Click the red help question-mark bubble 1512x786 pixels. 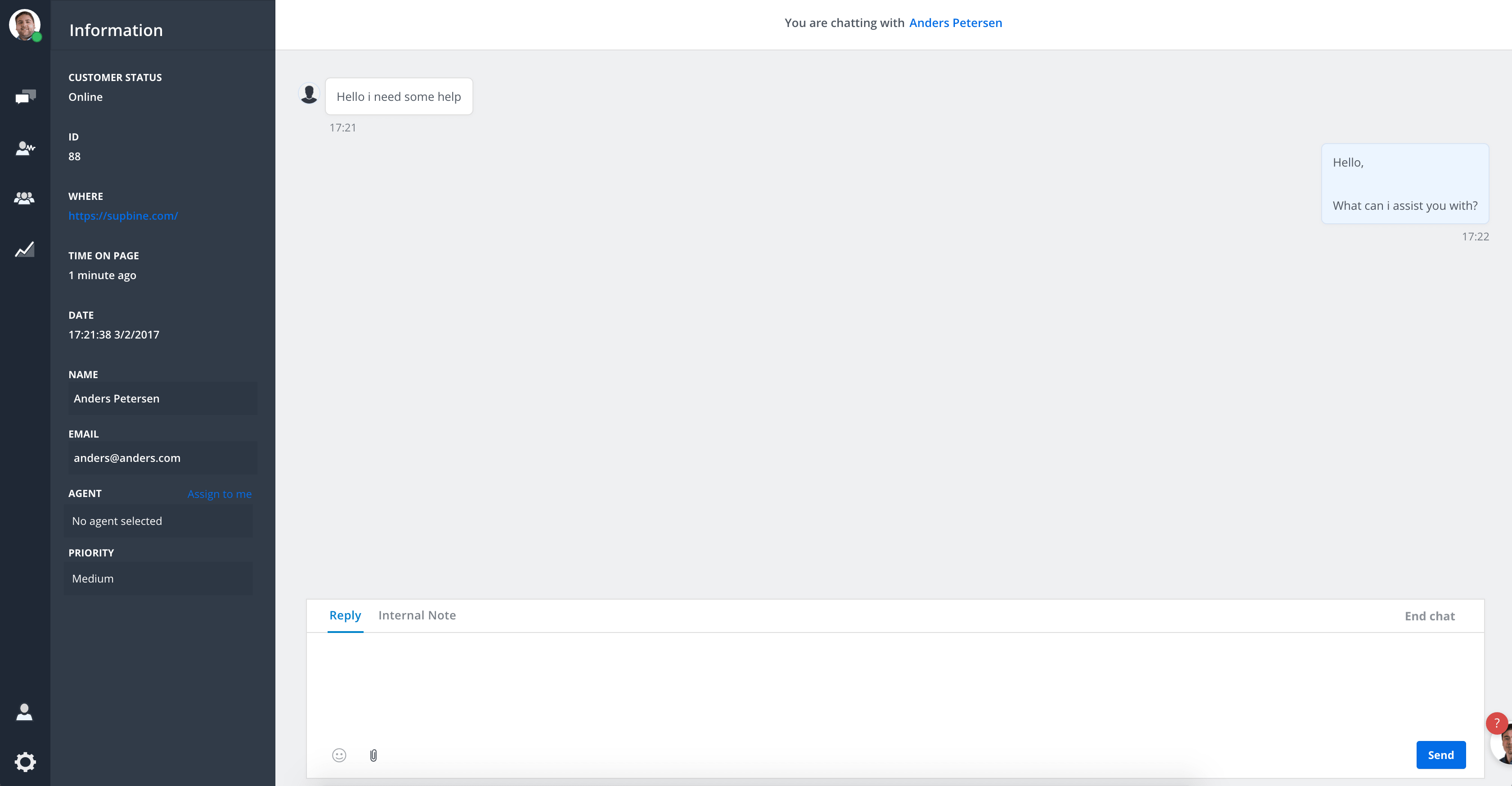click(x=1497, y=723)
